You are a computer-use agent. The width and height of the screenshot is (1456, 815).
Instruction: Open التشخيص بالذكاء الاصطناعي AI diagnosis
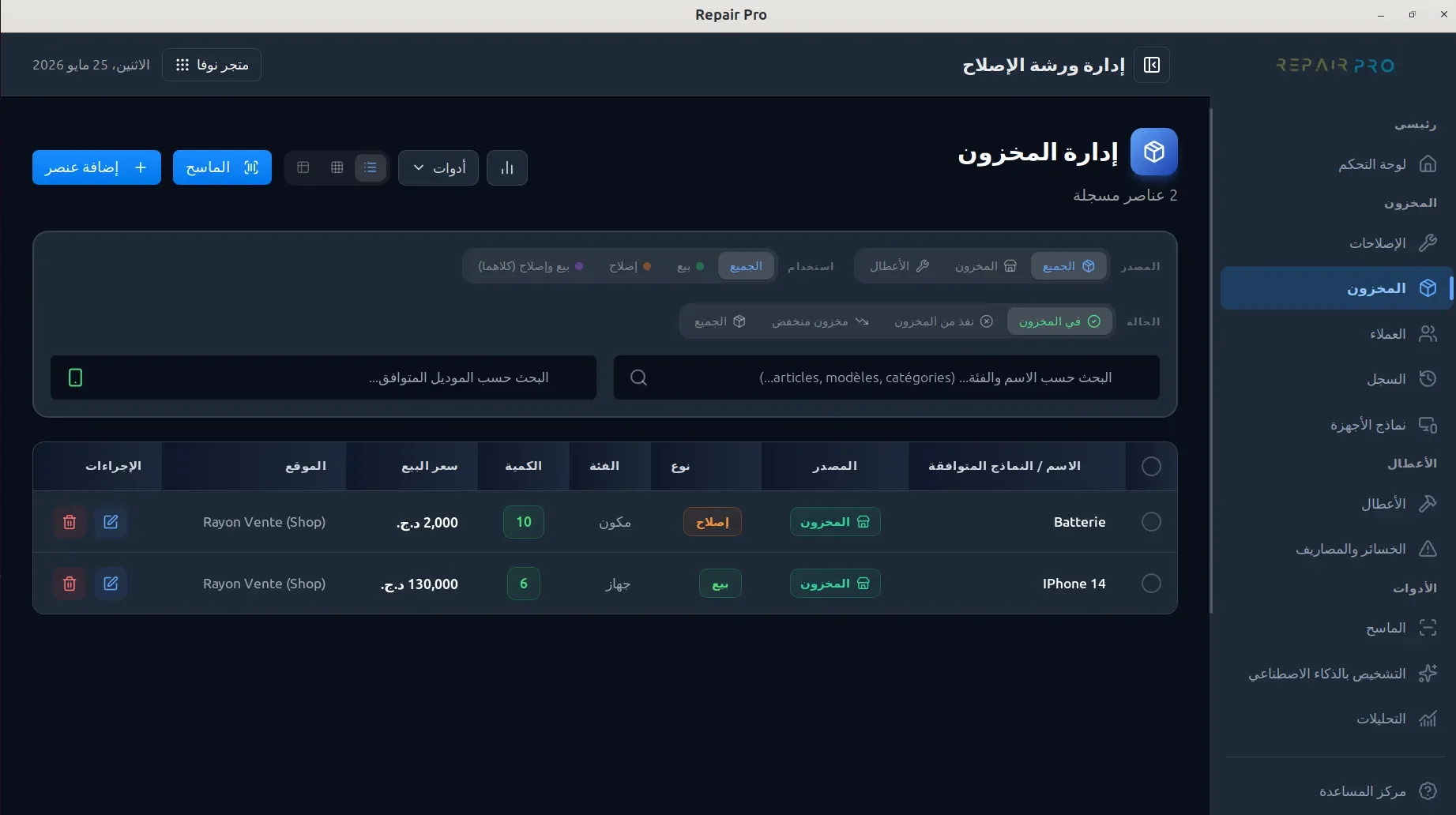pyautogui.click(x=1336, y=674)
